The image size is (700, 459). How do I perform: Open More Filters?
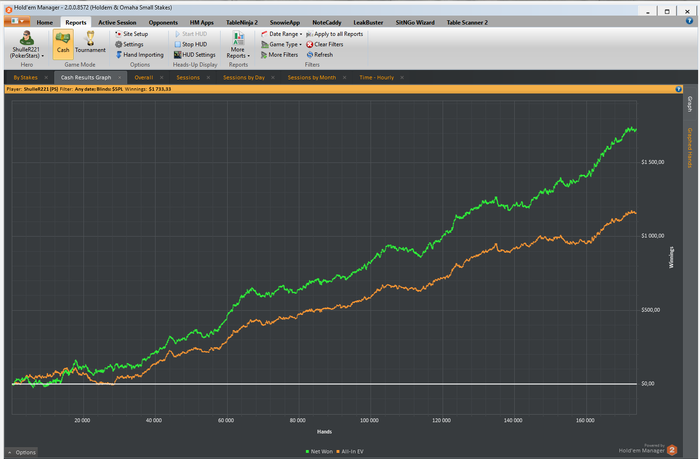coord(279,54)
